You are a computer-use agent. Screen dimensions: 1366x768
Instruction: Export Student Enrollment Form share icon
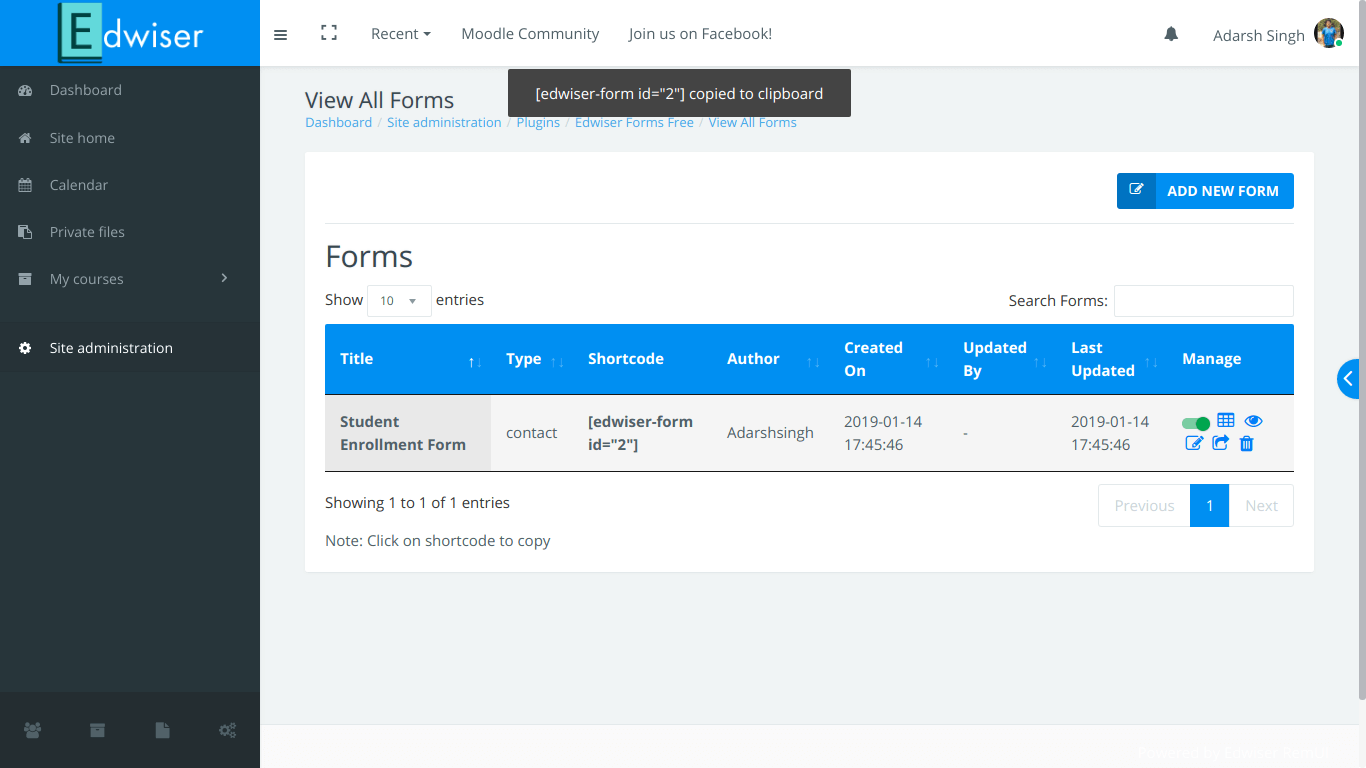pyautogui.click(x=1221, y=443)
